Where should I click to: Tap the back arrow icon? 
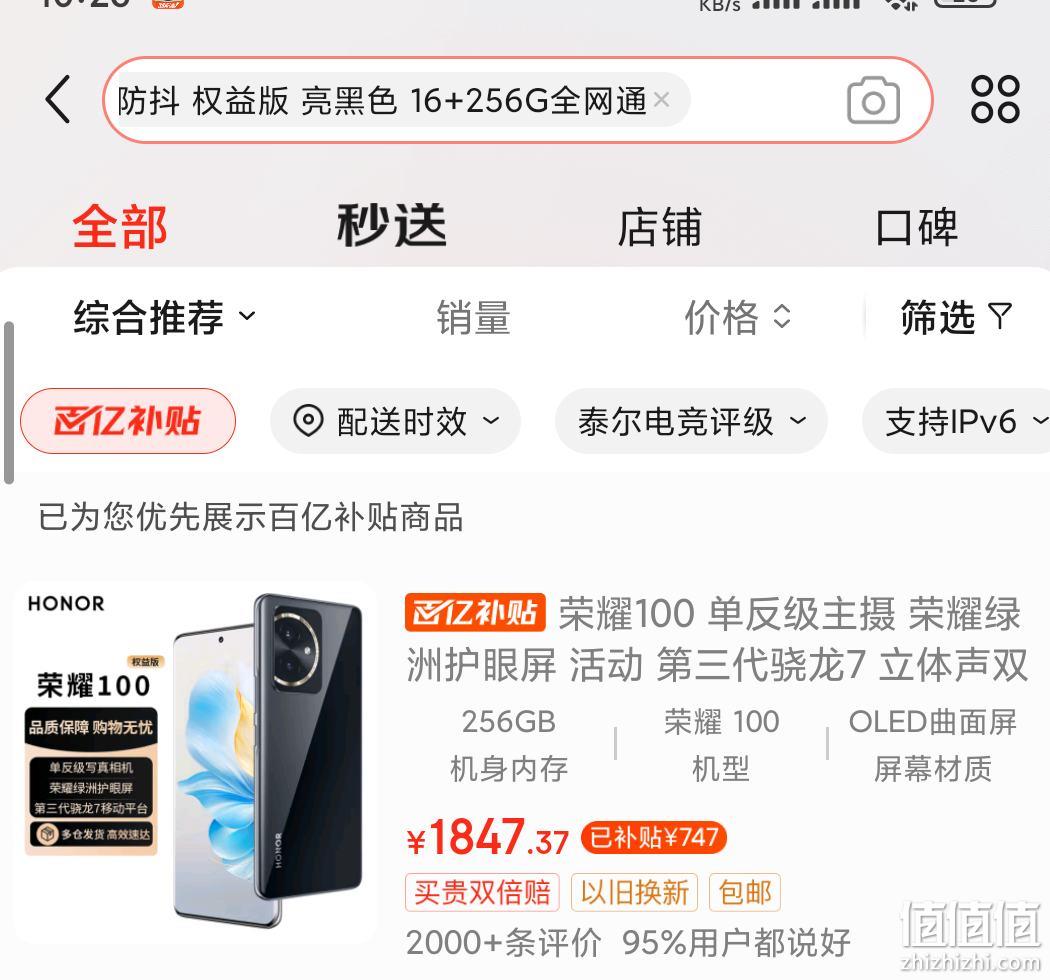click(58, 99)
